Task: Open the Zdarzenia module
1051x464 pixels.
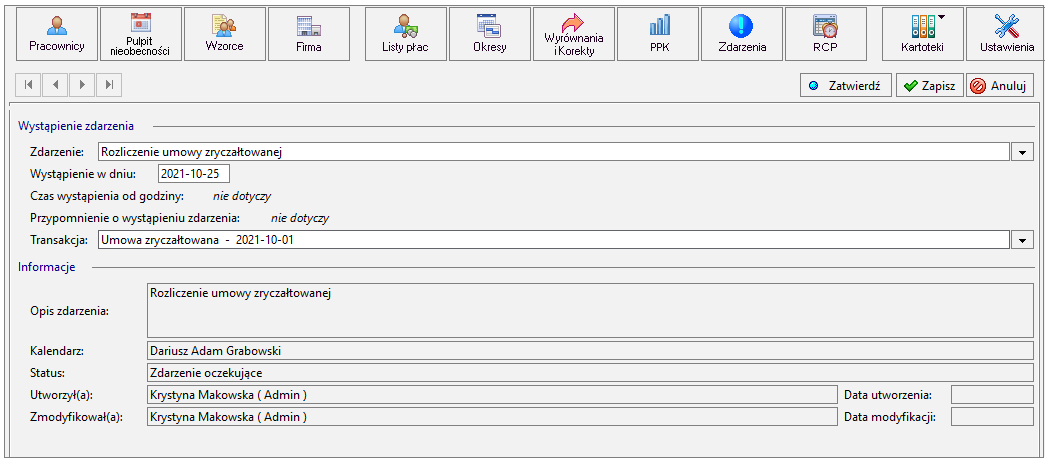Action: [x=742, y=34]
